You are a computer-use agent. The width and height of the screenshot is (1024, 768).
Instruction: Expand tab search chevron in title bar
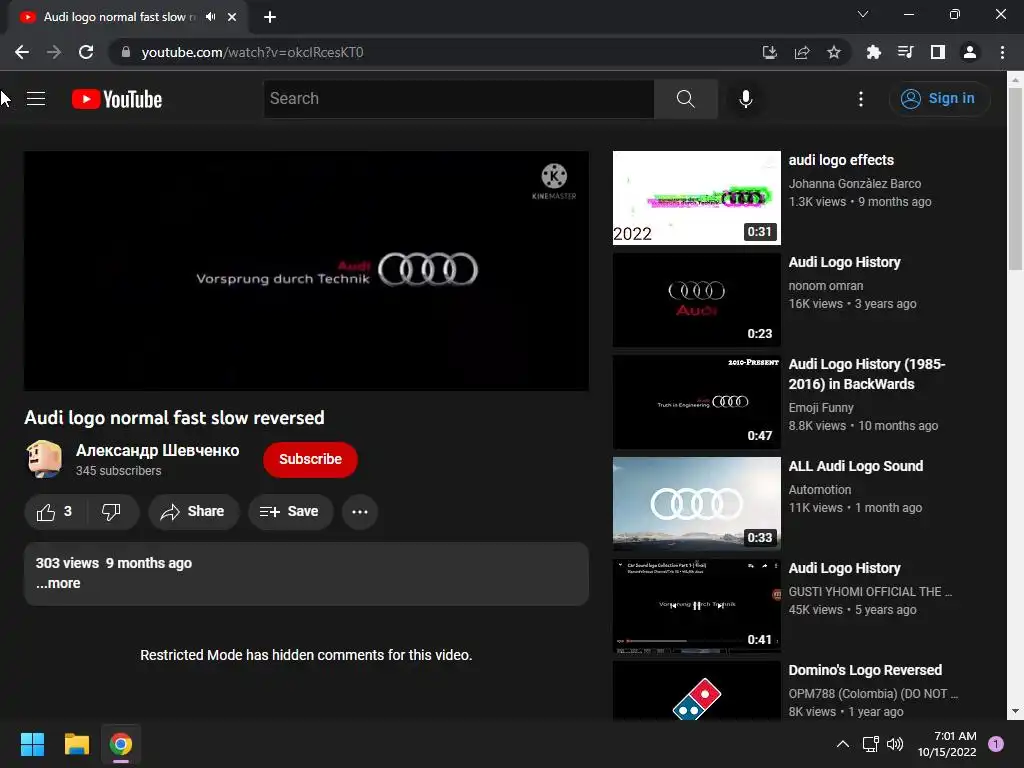pos(862,14)
